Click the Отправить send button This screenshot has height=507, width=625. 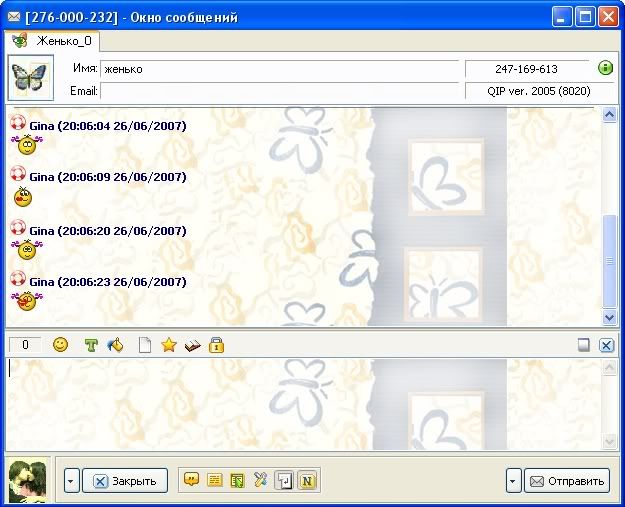point(567,481)
